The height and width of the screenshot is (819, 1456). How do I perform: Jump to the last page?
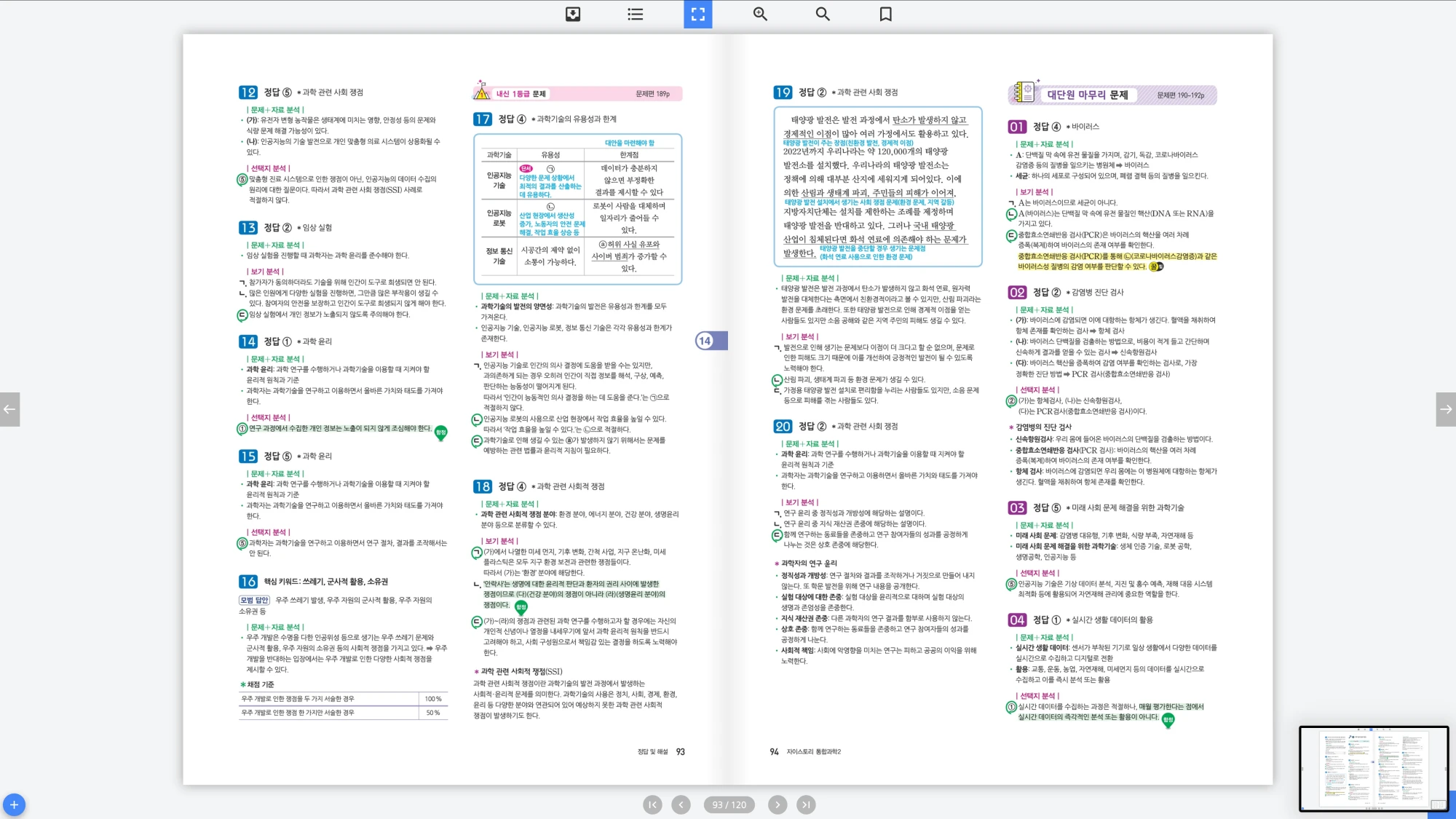point(805,804)
